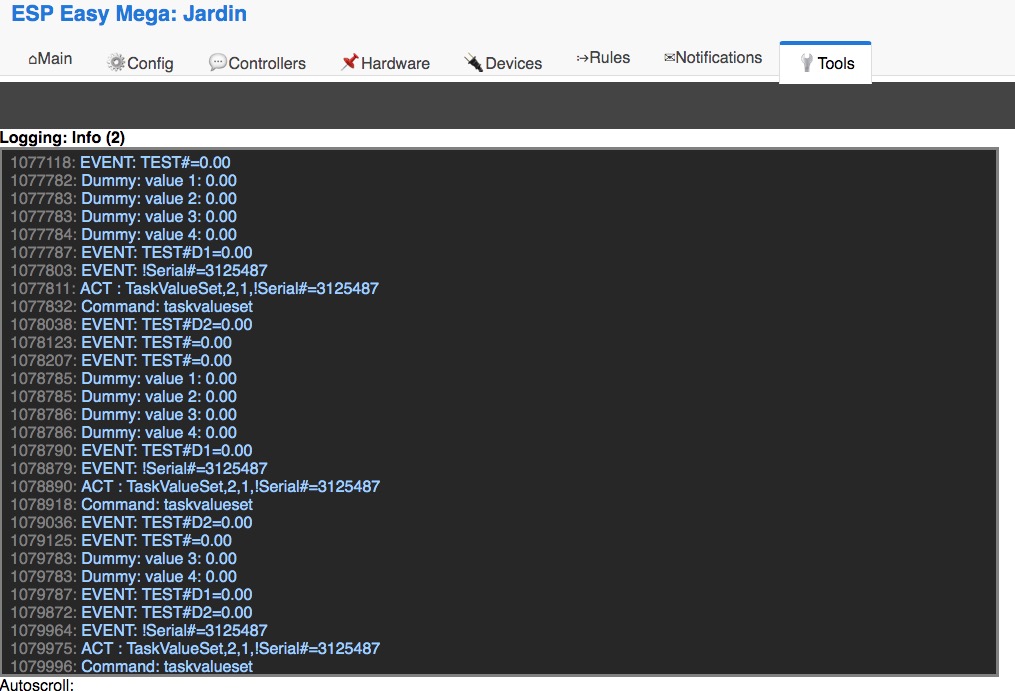Select log line 1079125 EVENT: TEST#=0.00

click(x=121, y=541)
